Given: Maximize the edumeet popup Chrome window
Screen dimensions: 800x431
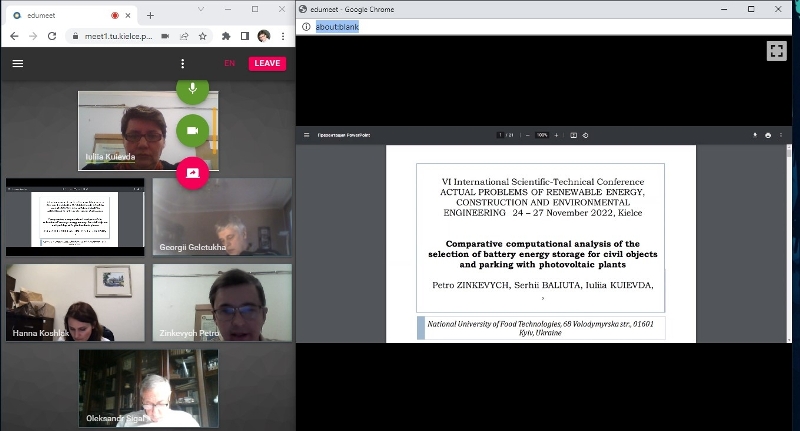Looking at the screenshot, I should [751, 9].
